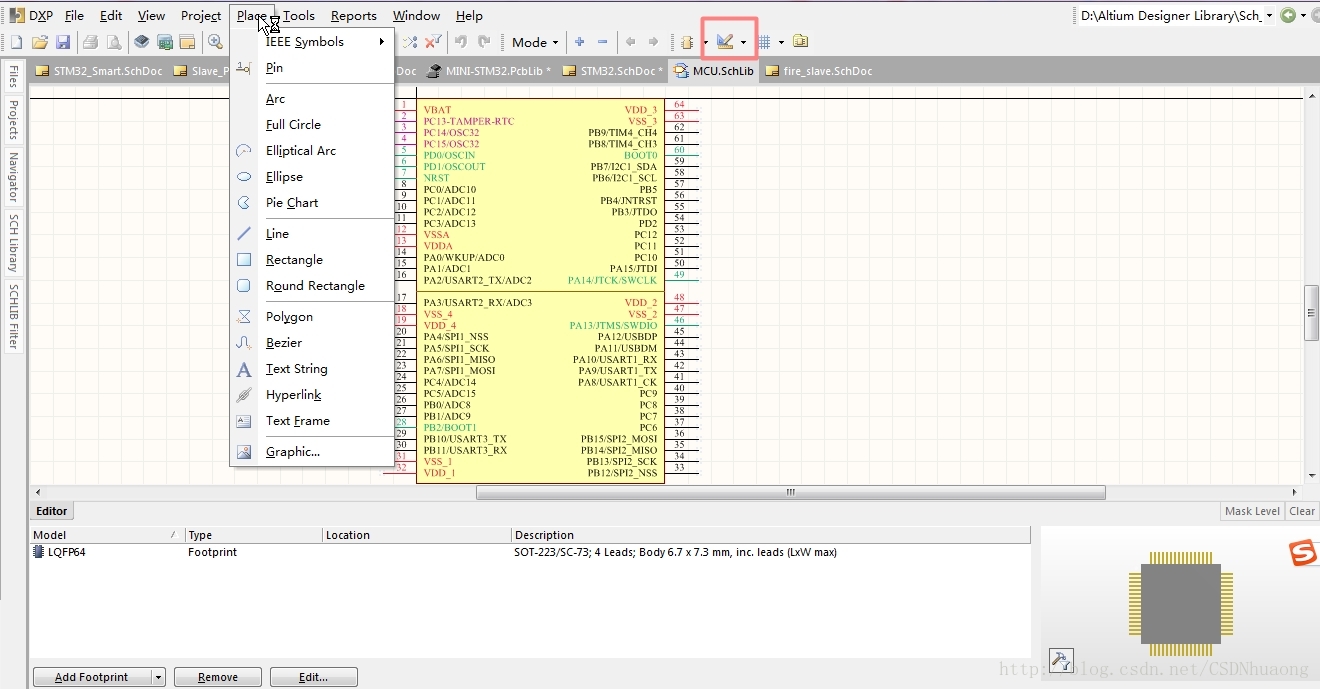
Task: Open the SCH Library side panel tab
Action: point(14,243)
